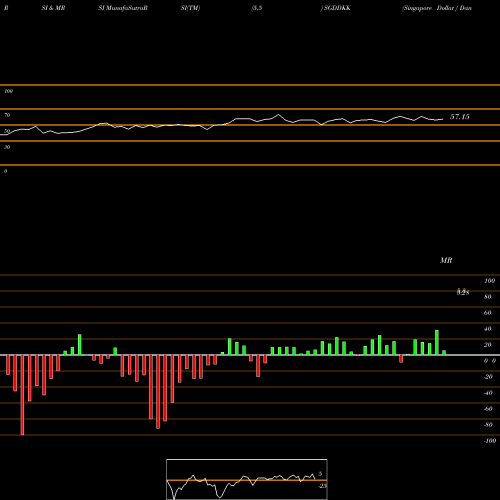Click the 60 label on MR axis
Image resolution: width=500 pixels, height=500 pixels.
coord(488,313)
